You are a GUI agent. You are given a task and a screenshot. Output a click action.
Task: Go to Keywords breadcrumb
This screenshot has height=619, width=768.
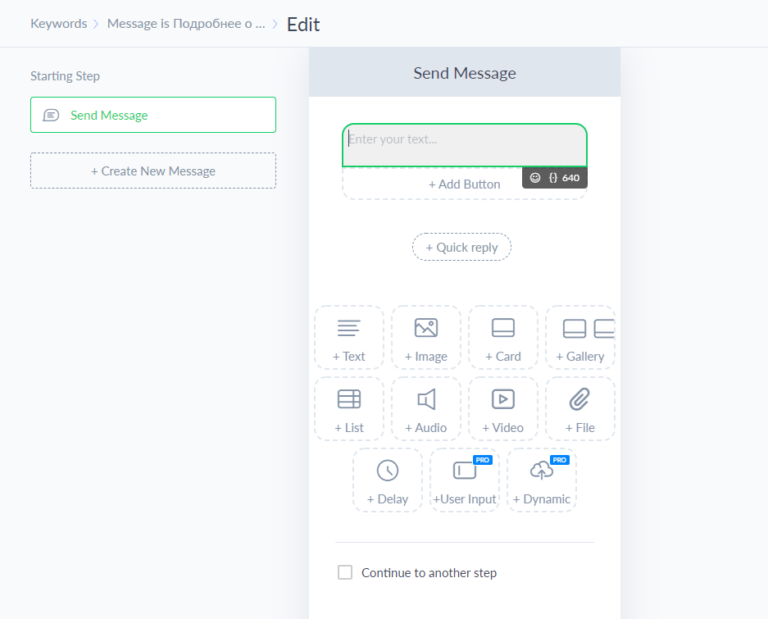[59, 24]
